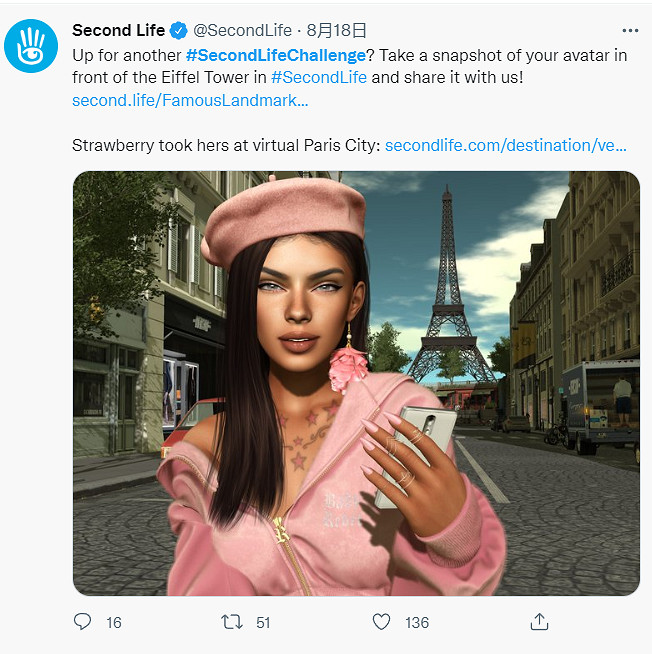
Task: Open the attached avatar photo in Paris
Action: 356,383
